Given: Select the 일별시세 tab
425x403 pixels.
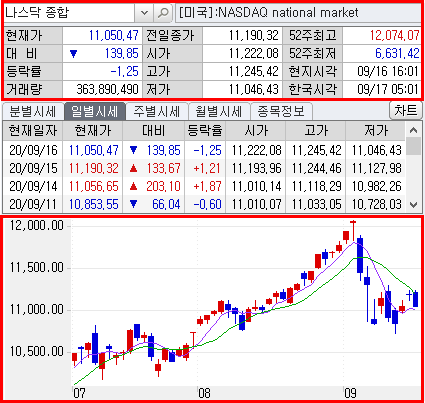Looking at the screenshot, I should [x=95, y=111].
